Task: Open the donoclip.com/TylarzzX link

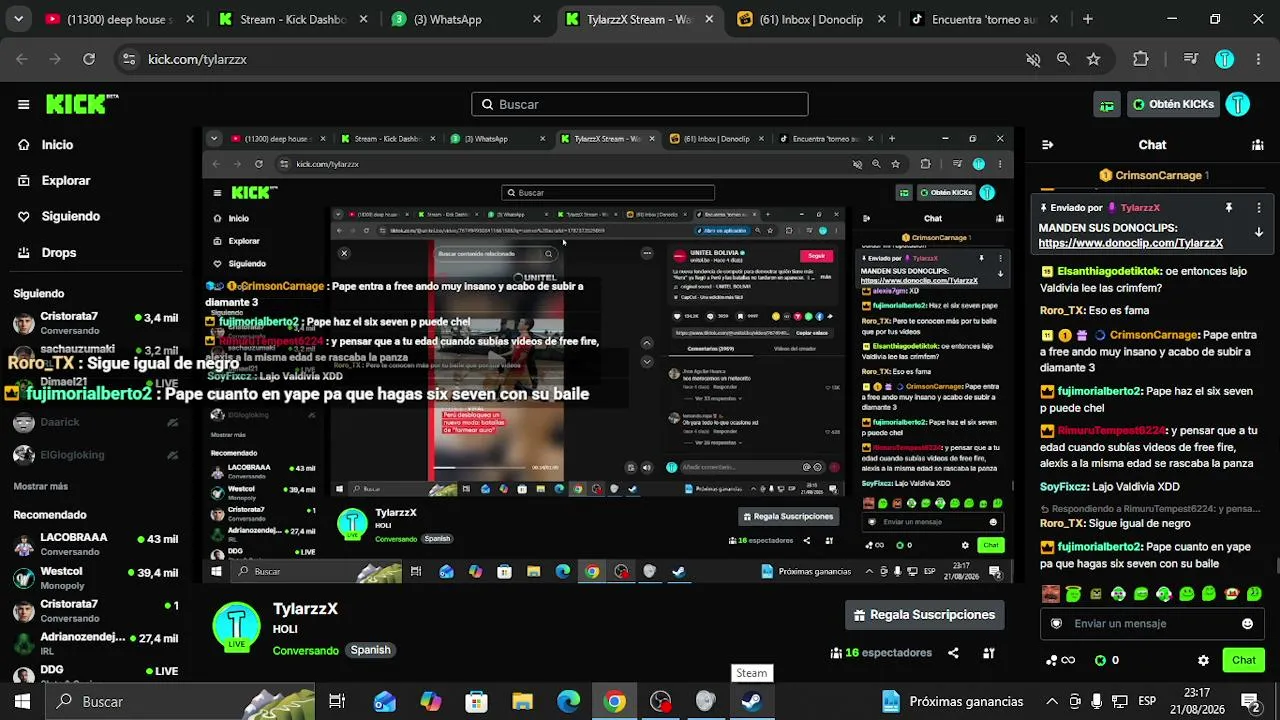Action: click(1131, 243)
